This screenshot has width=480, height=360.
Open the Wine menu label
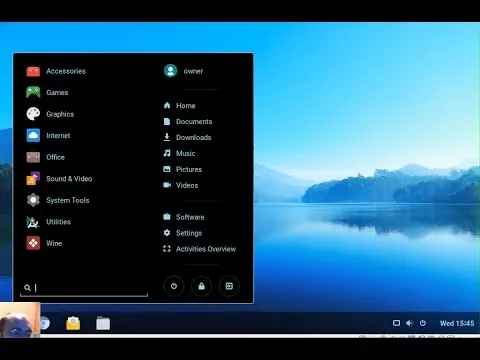(x=54, y=243)
